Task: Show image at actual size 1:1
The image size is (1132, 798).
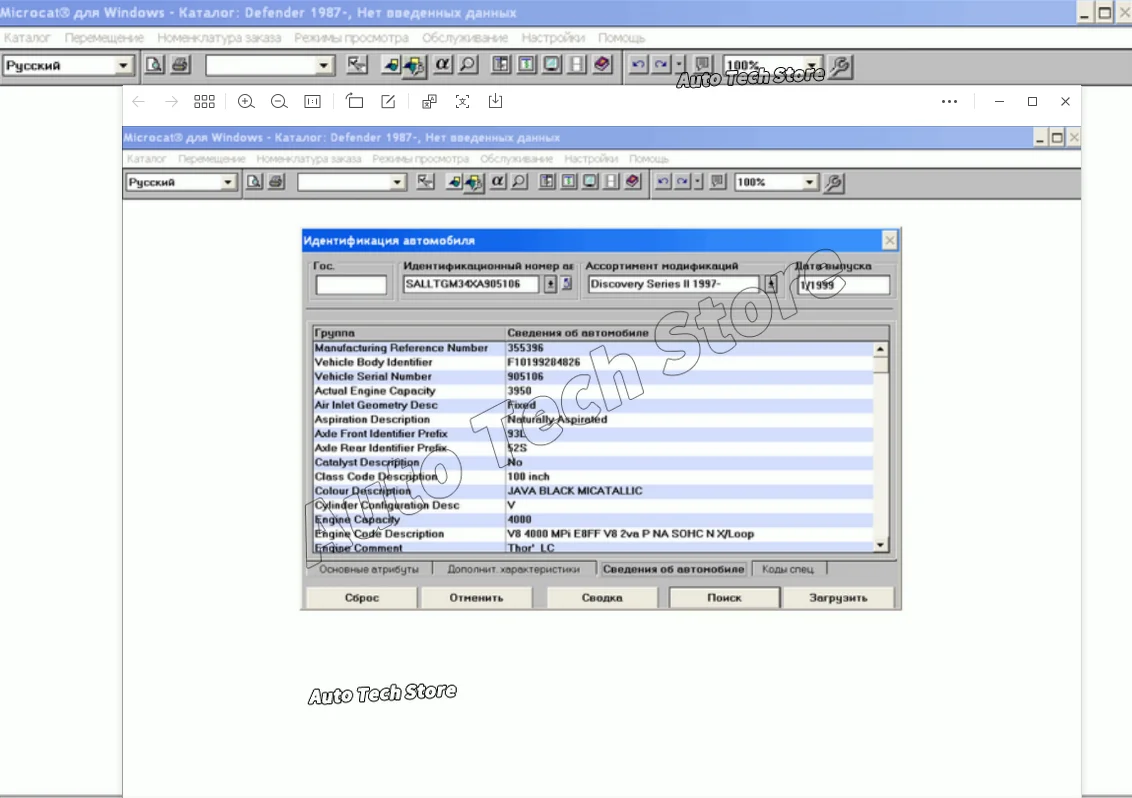Action: coord(313,102)
